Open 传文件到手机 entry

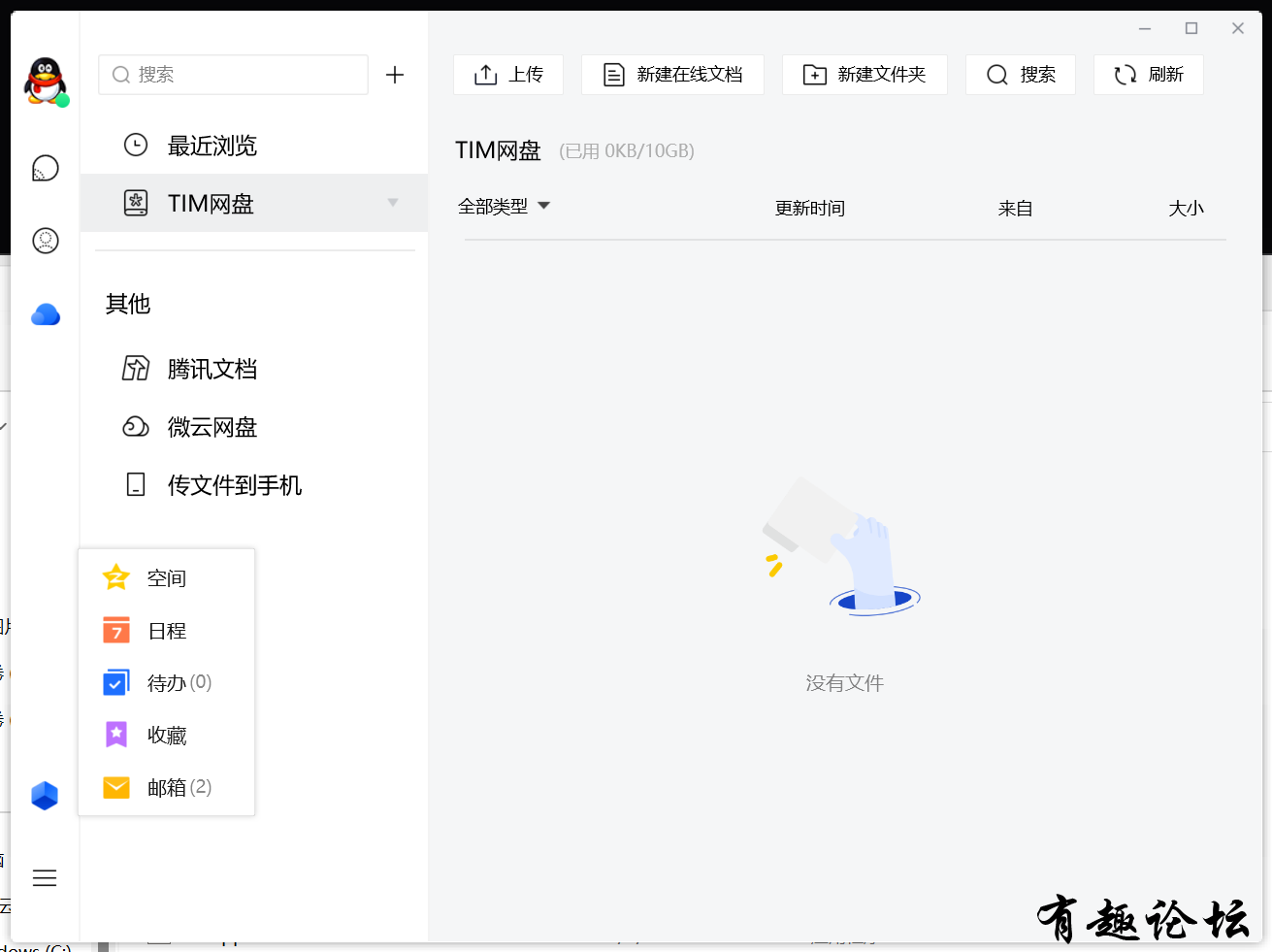pos(254,484)
